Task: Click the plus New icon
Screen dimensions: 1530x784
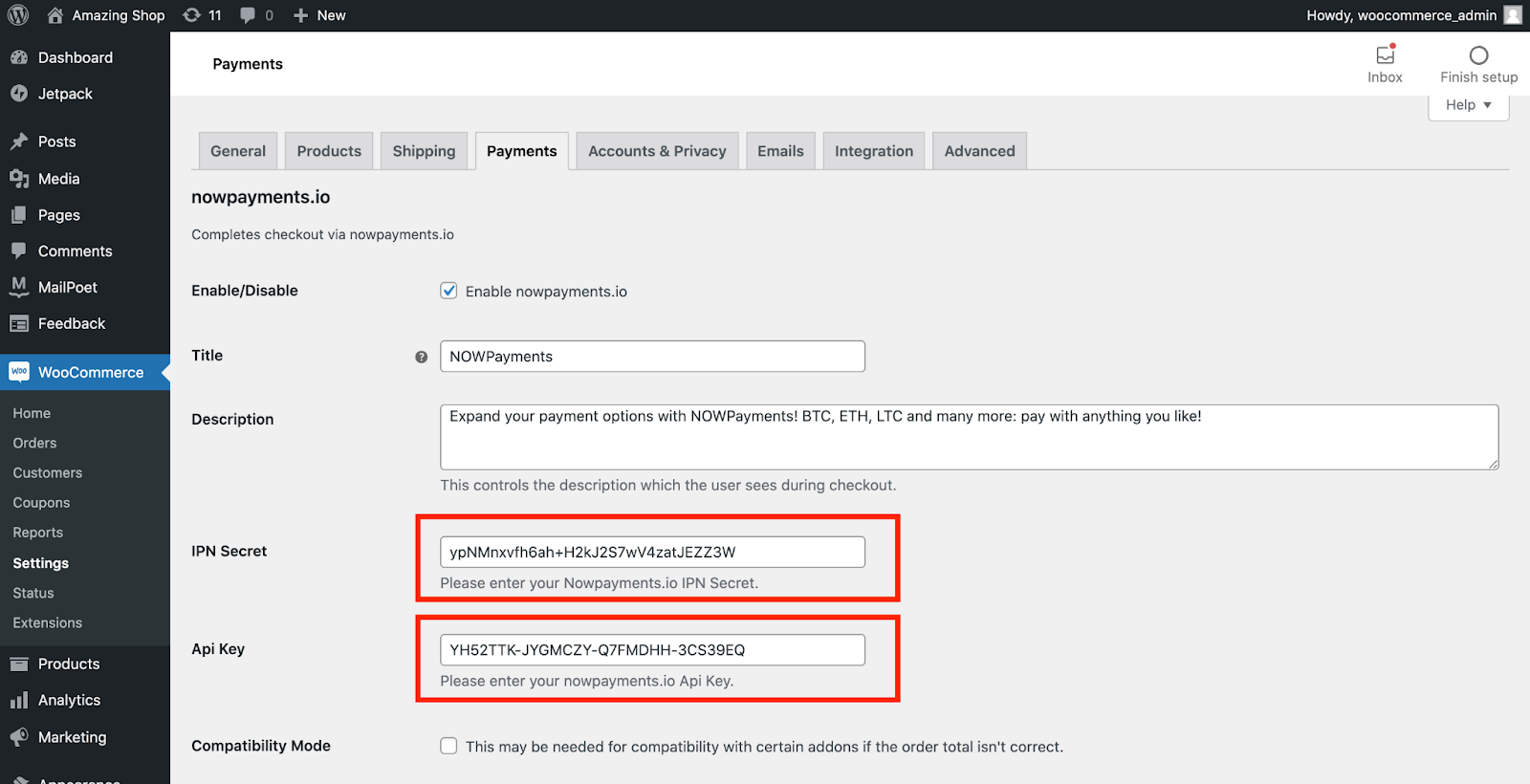Action: [x=300, y=15]
